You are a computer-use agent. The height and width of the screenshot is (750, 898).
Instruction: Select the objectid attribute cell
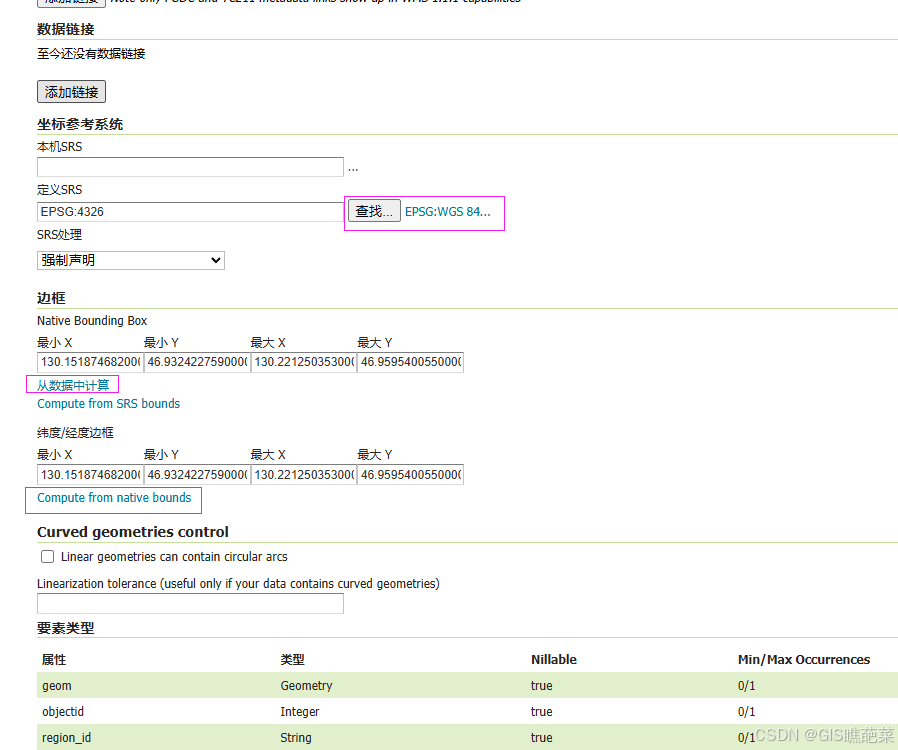63,712
